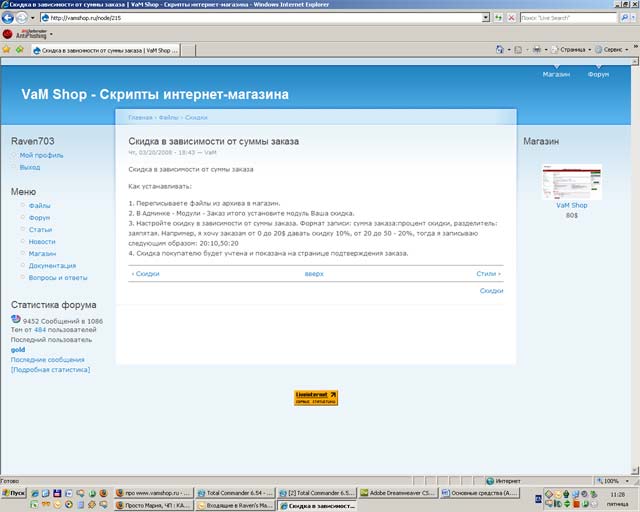Expand the Home button dropdown arrow
Image resolution: width=640 pixels, height=512 pixels.
(x=509, y=50)
